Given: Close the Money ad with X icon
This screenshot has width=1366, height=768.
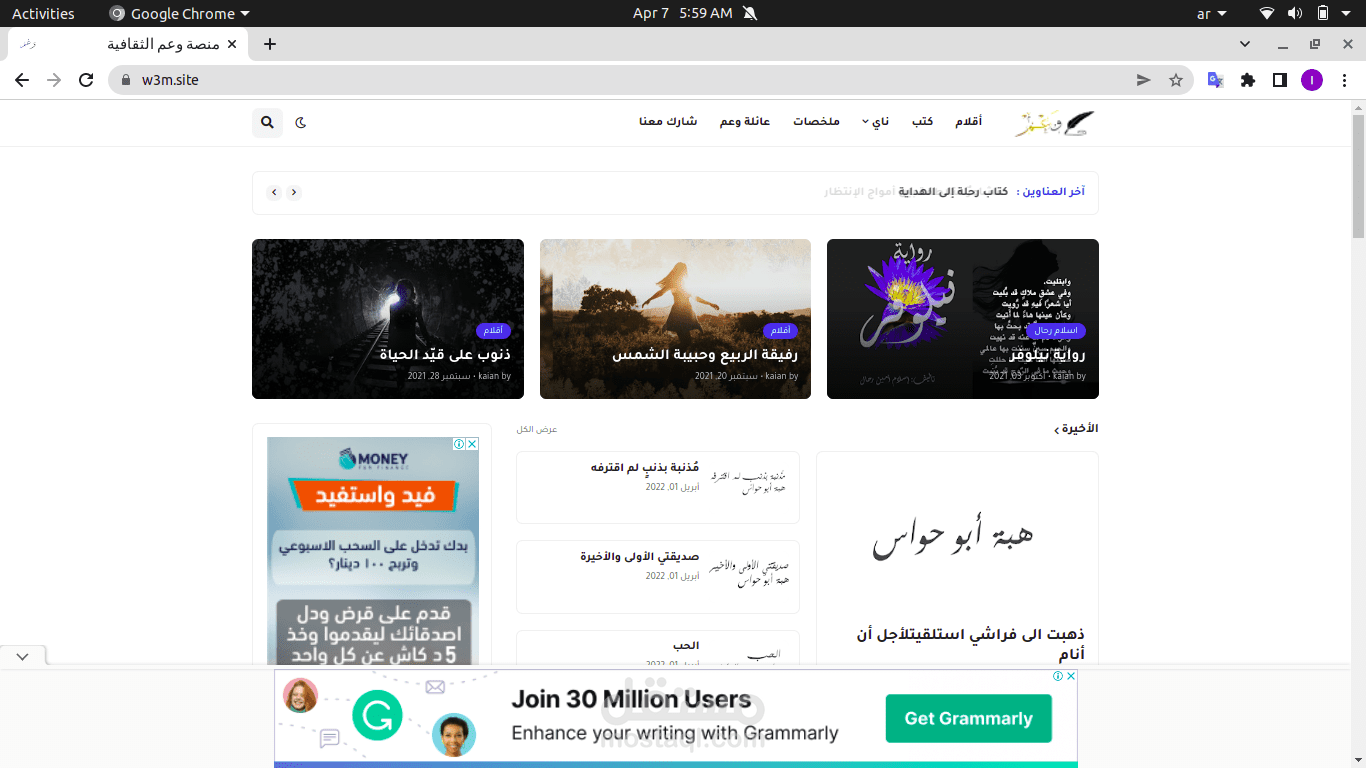Looking at the screenshot, I should click(473, 444).
